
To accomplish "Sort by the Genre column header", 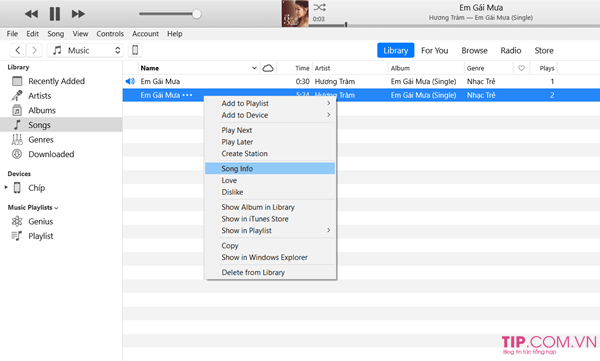I will click(x=475, y=68).
